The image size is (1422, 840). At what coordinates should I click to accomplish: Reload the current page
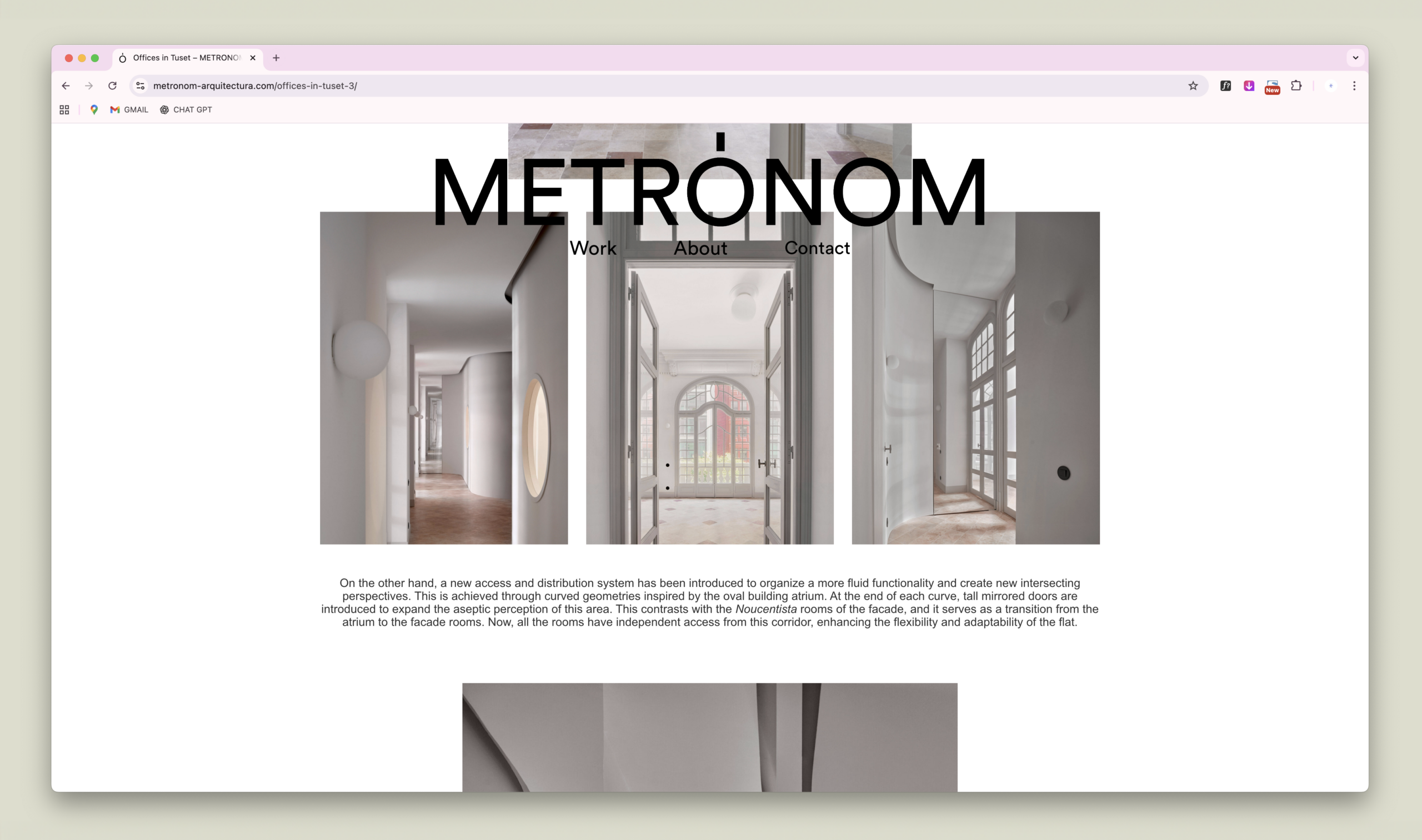pos(112,85)
